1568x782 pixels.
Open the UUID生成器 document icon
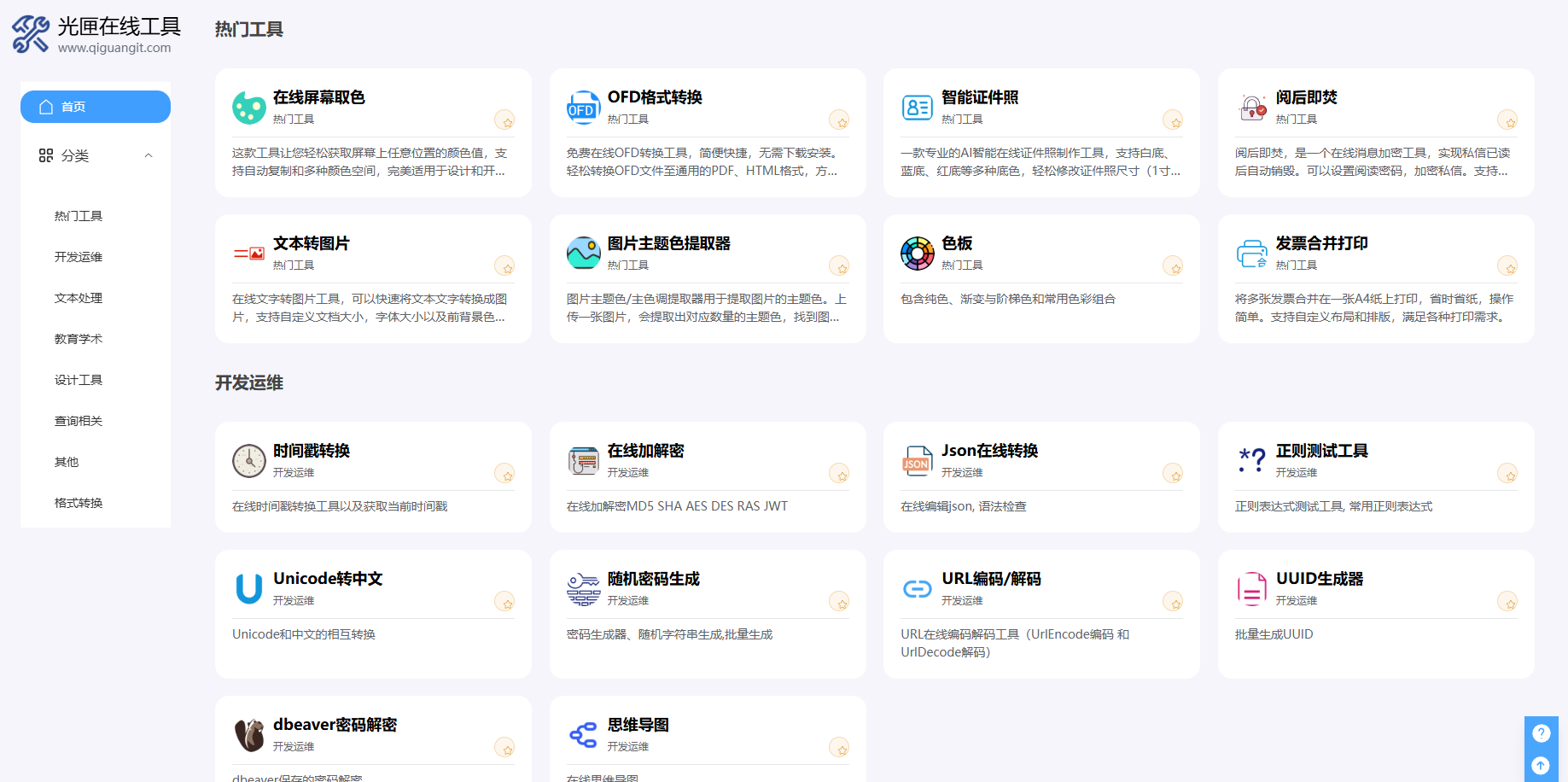[x=1251, y=589]
